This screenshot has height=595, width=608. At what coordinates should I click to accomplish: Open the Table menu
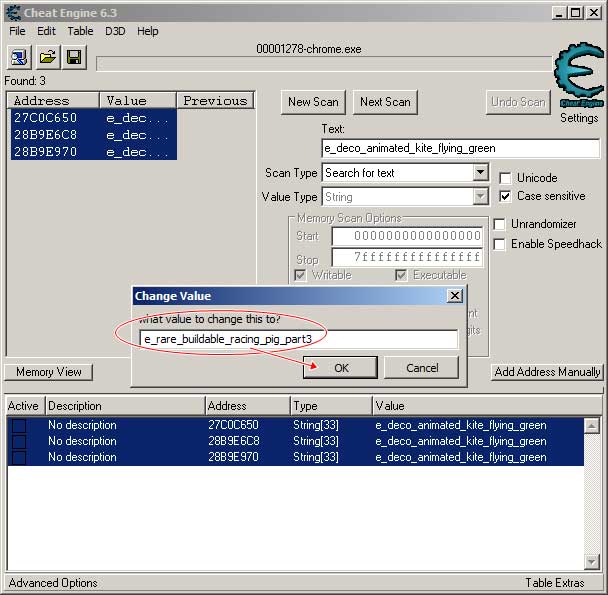(x=80, y=31)
